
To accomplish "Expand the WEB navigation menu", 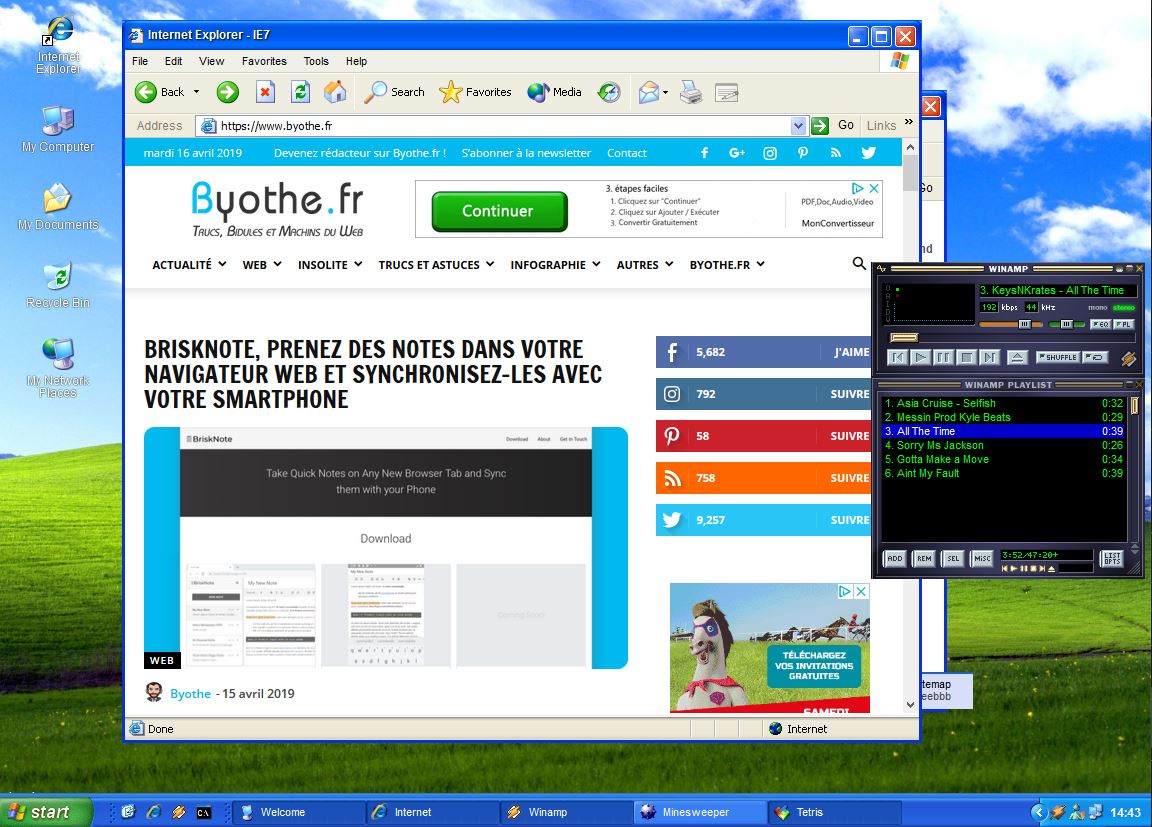I will coord(262,264).
